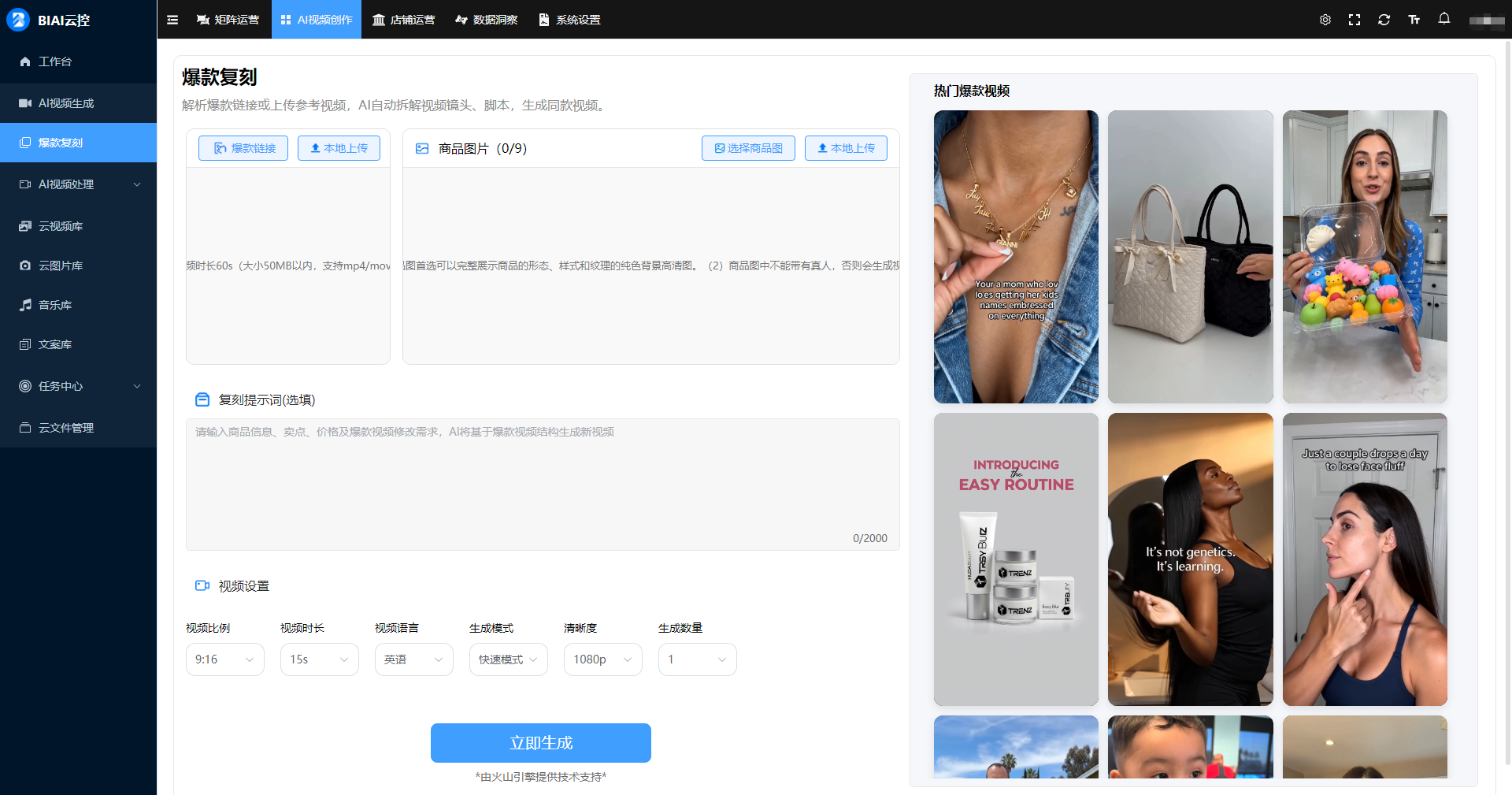Click the 复刻提示词 section icon

pos(202,399)
